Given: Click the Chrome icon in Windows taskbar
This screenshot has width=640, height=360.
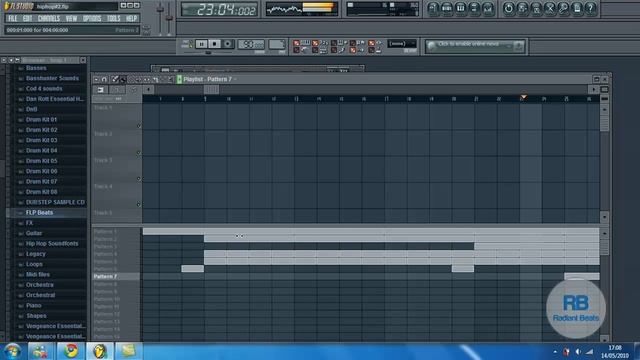Looking at the screenshot, I should pyautogui.click(x=70, y=351).
